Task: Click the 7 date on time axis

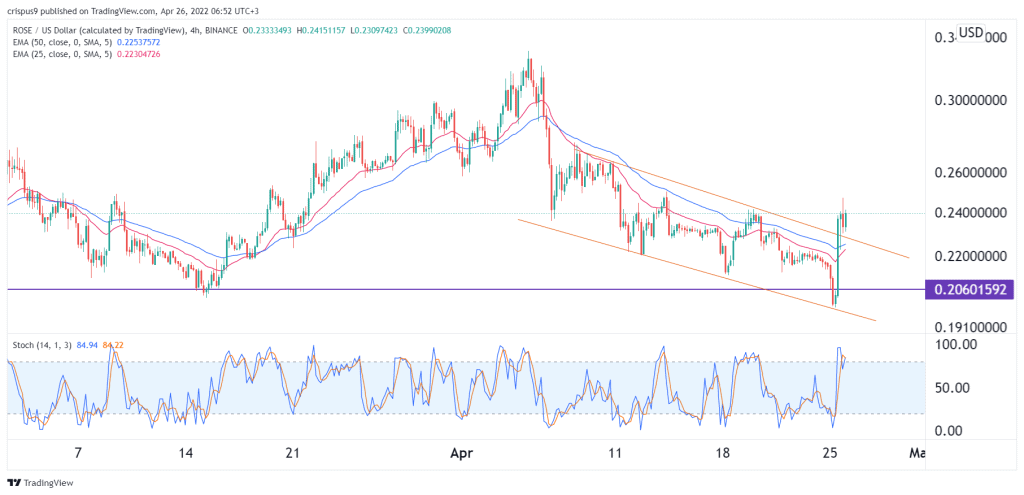Action: point(78,452)
